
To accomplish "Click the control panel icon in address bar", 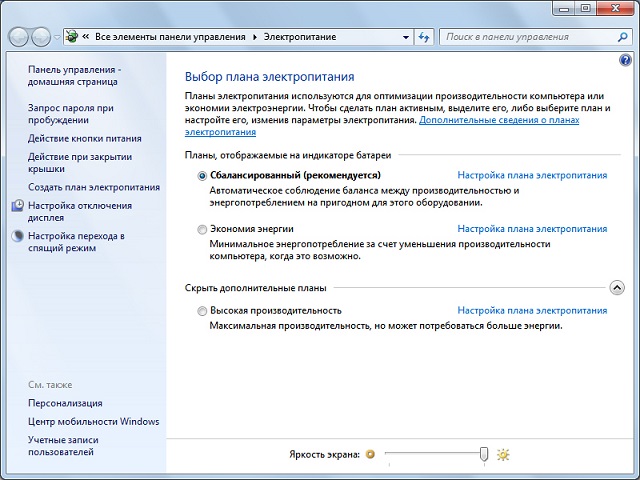I will point(72,37).
